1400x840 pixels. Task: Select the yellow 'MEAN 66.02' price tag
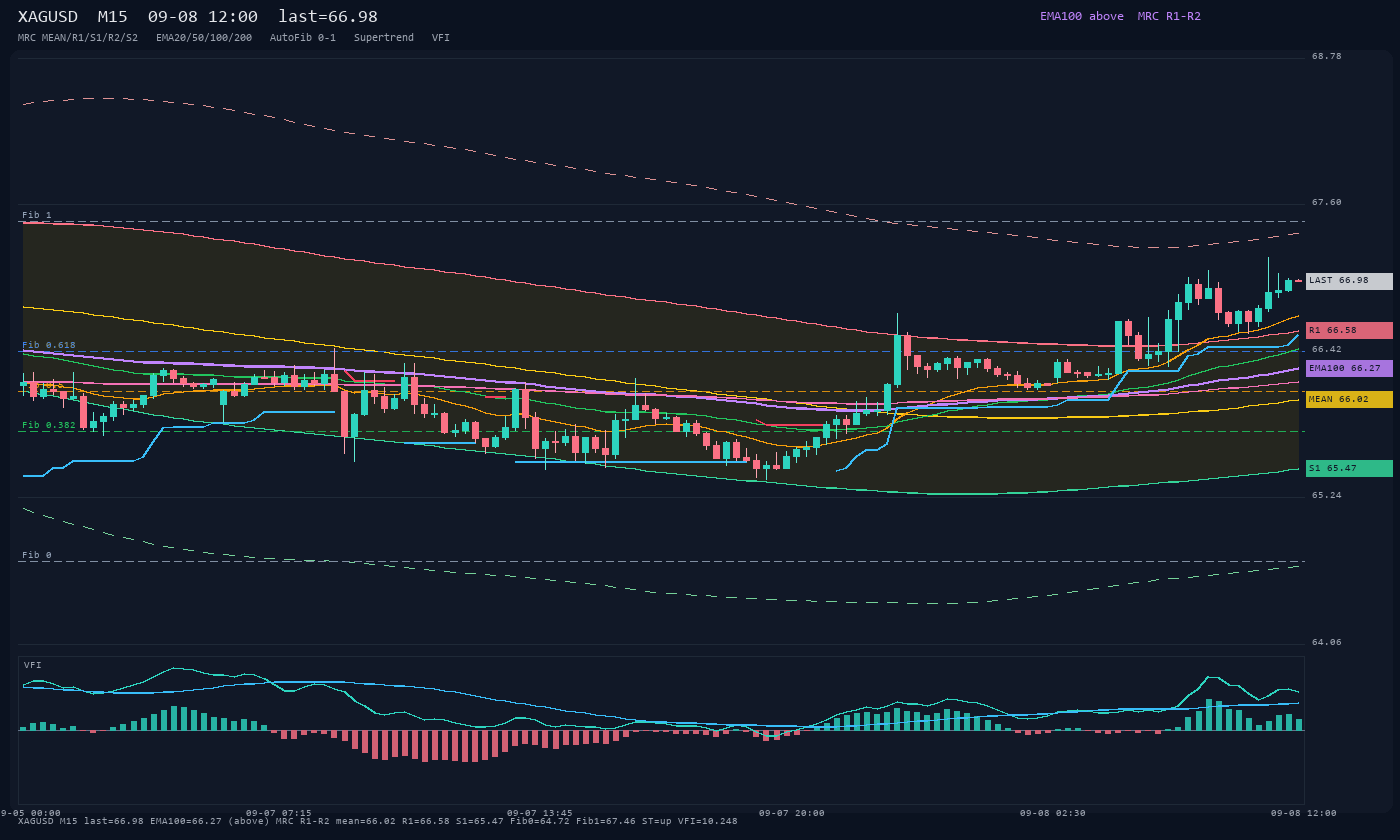point(1349,399)
